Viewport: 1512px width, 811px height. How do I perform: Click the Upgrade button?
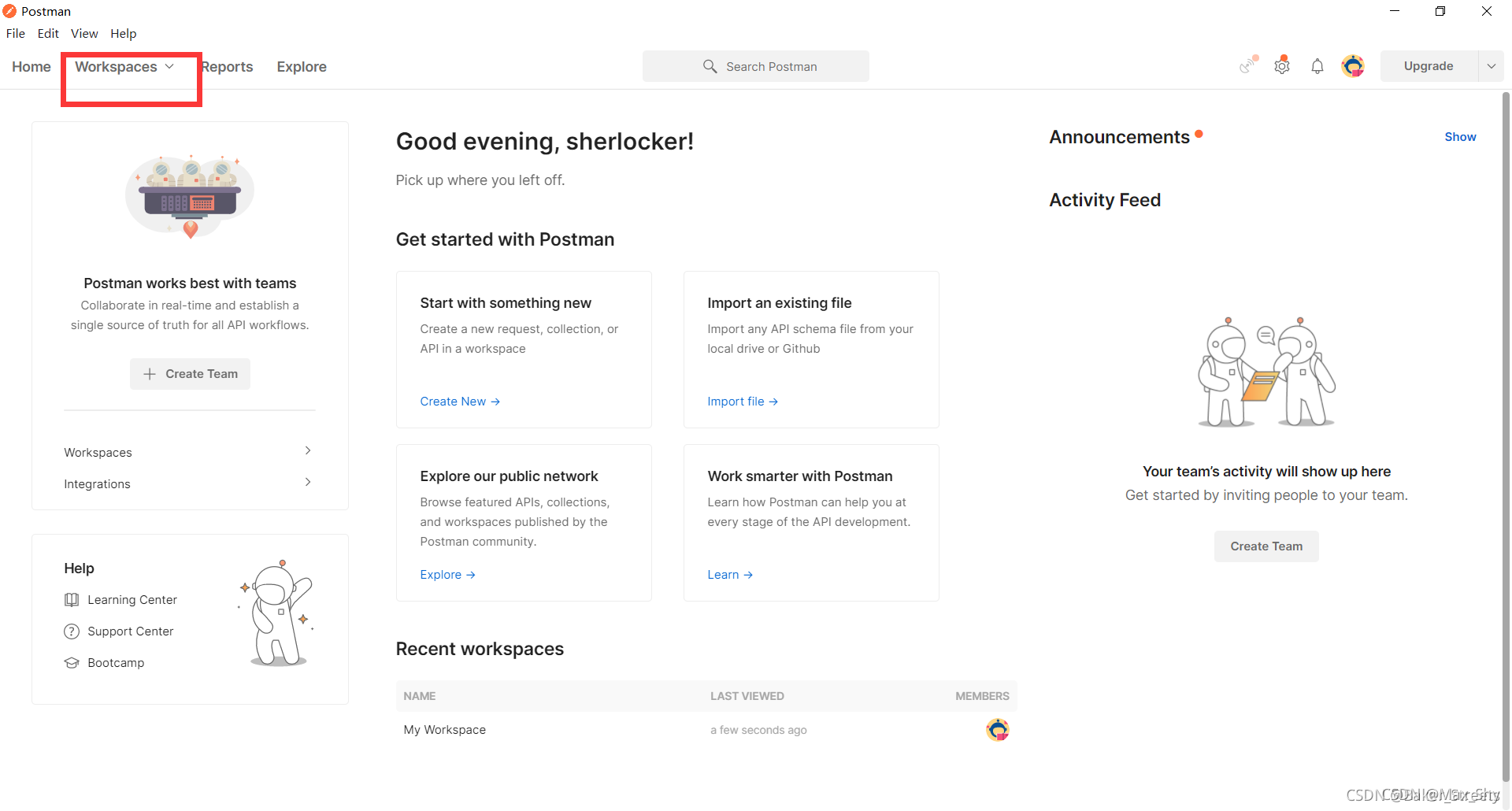[x=1429, y=66]
